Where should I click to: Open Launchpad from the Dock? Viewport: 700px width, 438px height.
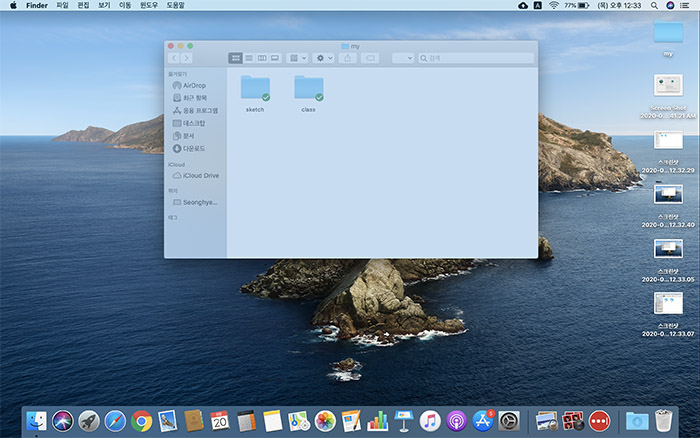89,421
